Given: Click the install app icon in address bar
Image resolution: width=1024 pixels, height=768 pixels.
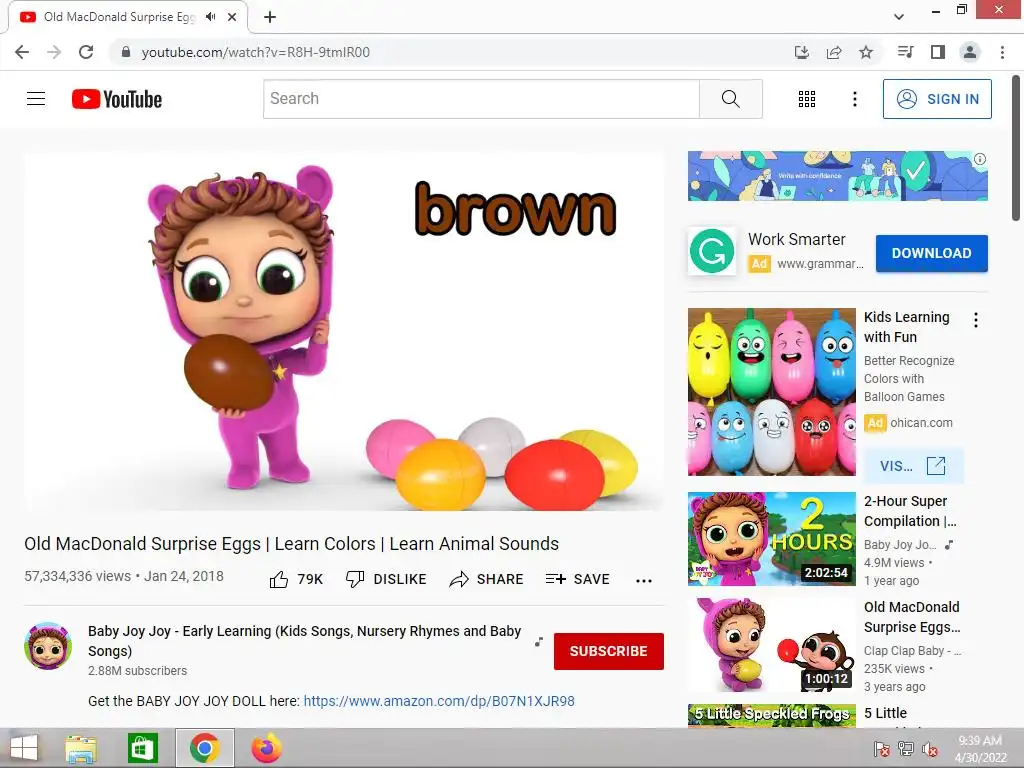Looking at the screenshot, I should (801, 52).
